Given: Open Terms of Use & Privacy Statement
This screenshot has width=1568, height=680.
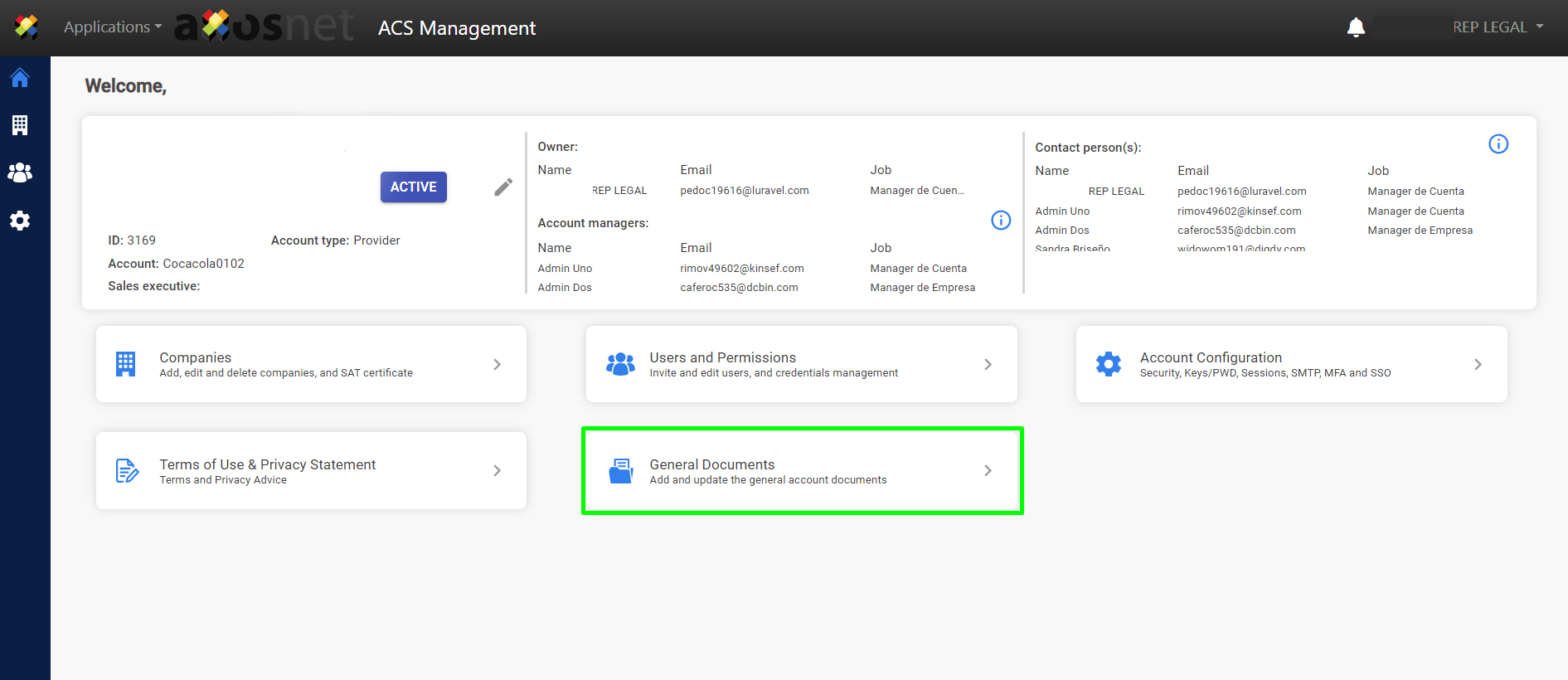Looking at the screenshot, I should [311, 471].
